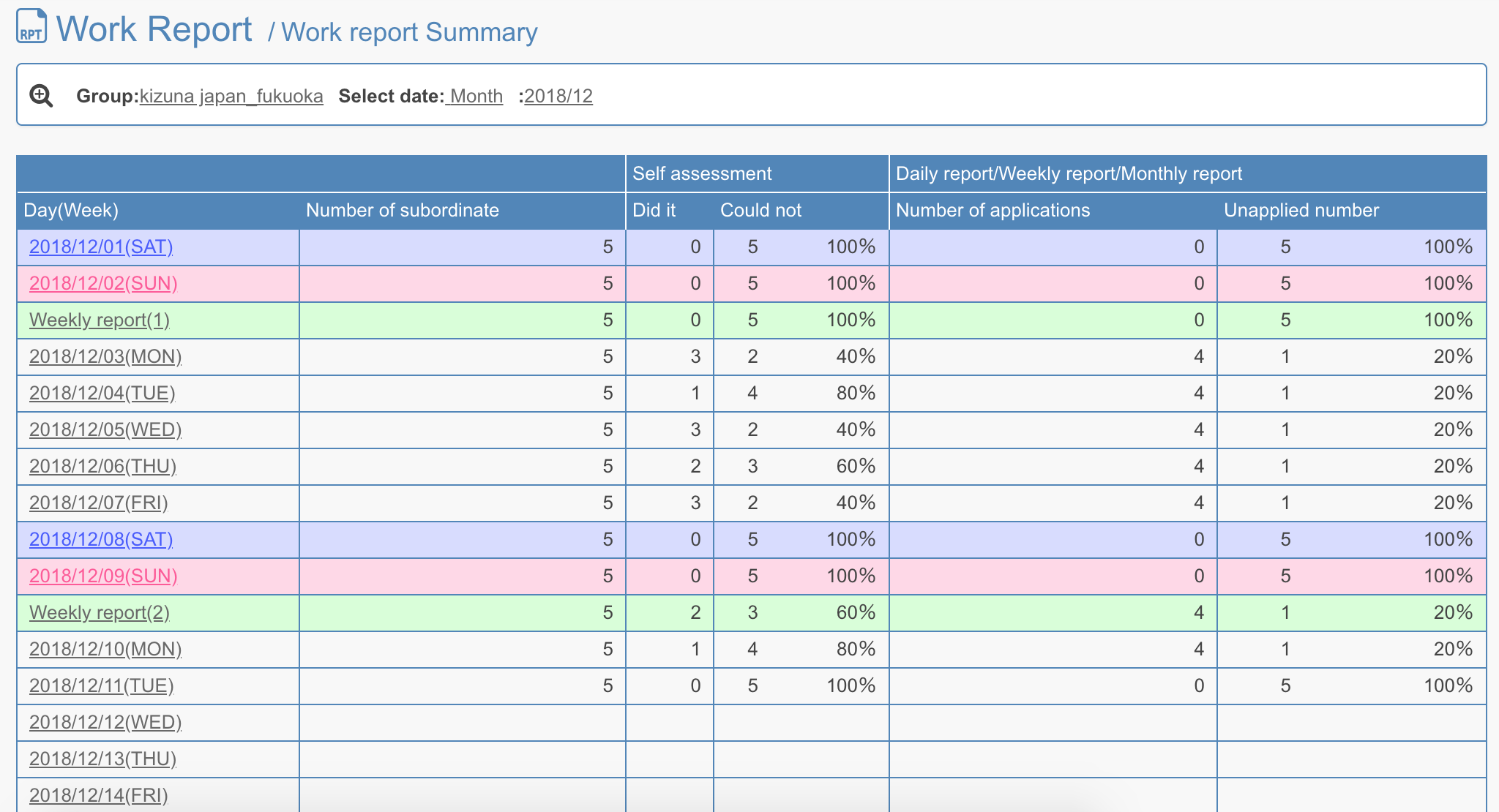The image size is (1499, 812).
Task: View details for 2018/12/03(MON)
Action: pyautogui.click(x=105, y=356)
